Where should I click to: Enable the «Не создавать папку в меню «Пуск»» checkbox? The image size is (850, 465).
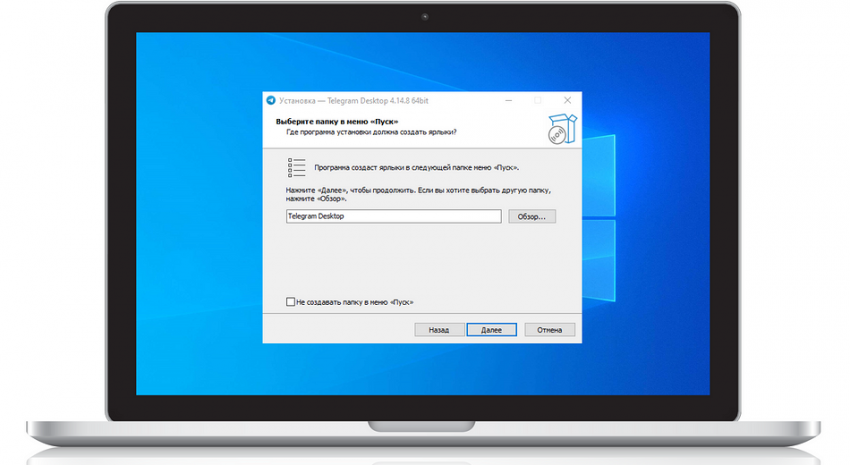pos(291,302)
